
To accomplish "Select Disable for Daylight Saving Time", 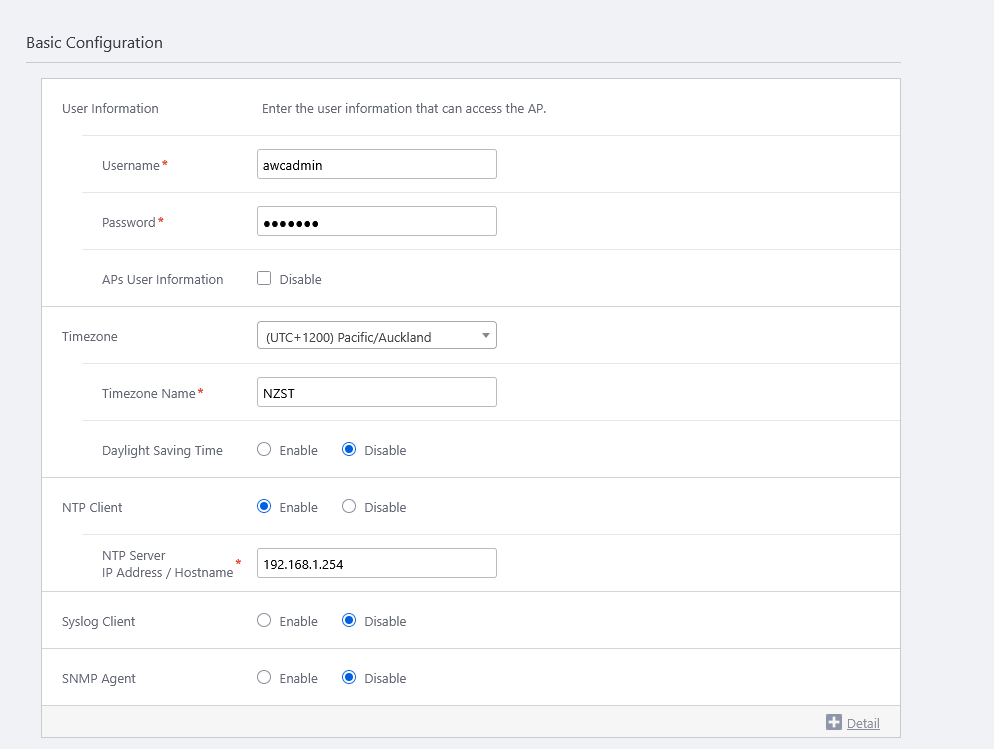I will (x=349, y=450).
